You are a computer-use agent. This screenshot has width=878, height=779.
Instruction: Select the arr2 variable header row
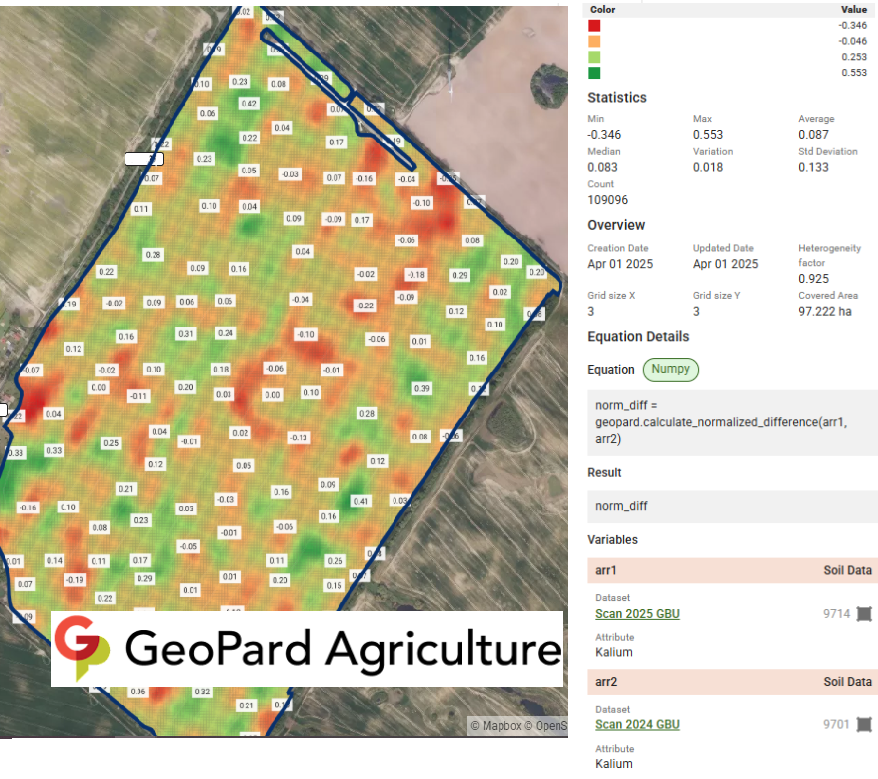tap(731, 681)
